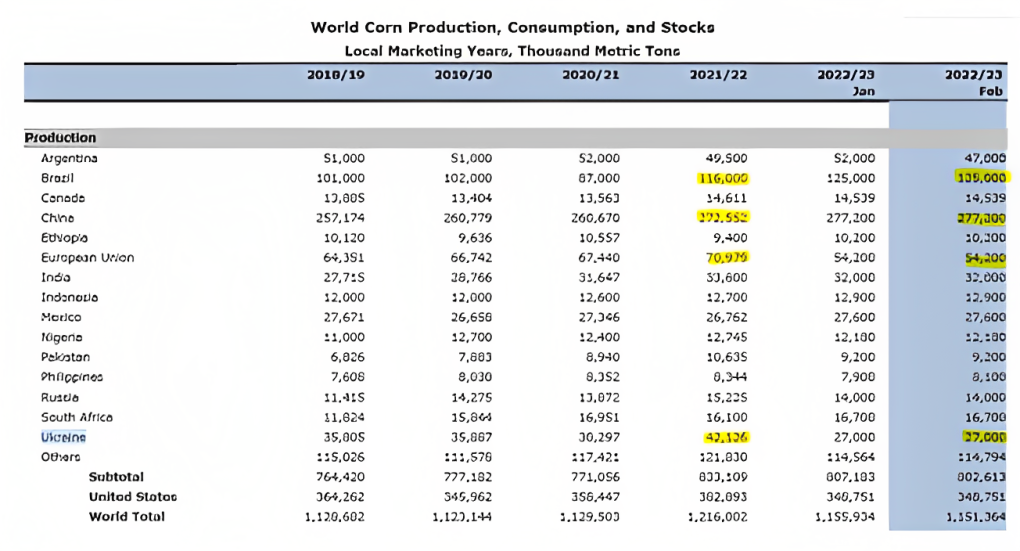The image size is (1020, 551).
Task: Click United States' 364,262 value for 2018/19
Action: (x=340, y=498)
